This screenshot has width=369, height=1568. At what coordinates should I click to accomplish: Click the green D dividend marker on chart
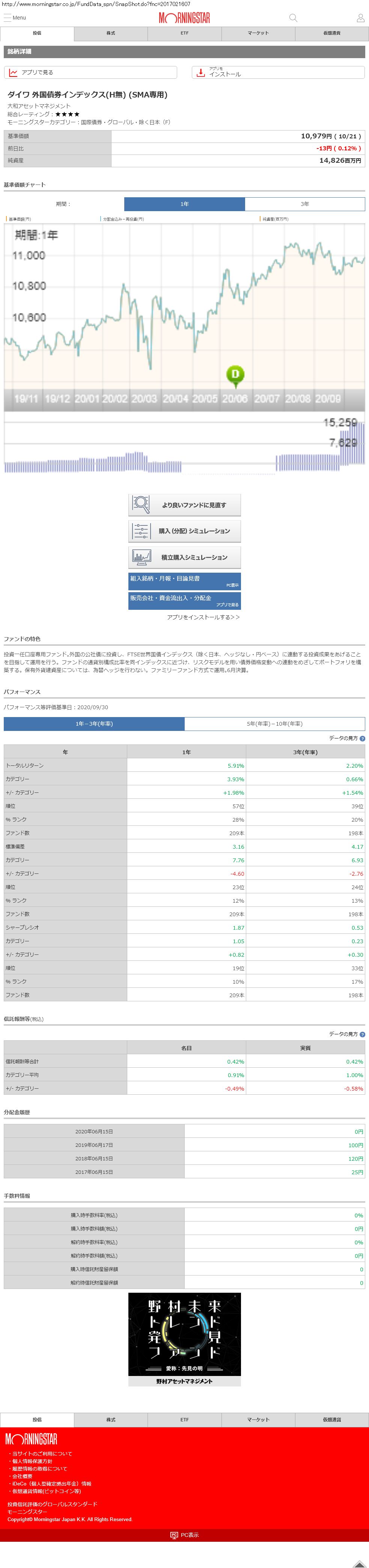tap(235, 375)
